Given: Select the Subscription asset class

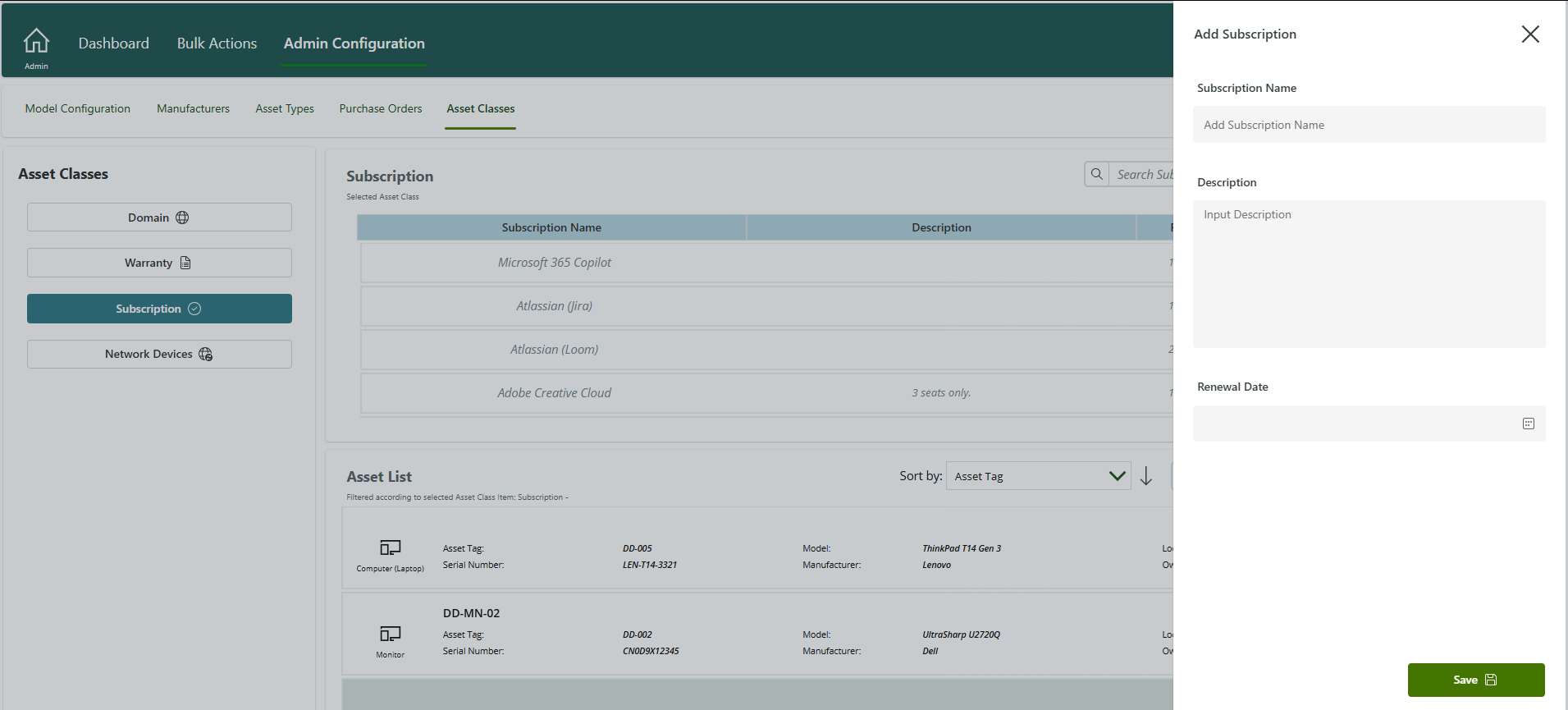Looking at the screenshot, I should (159, 309).
